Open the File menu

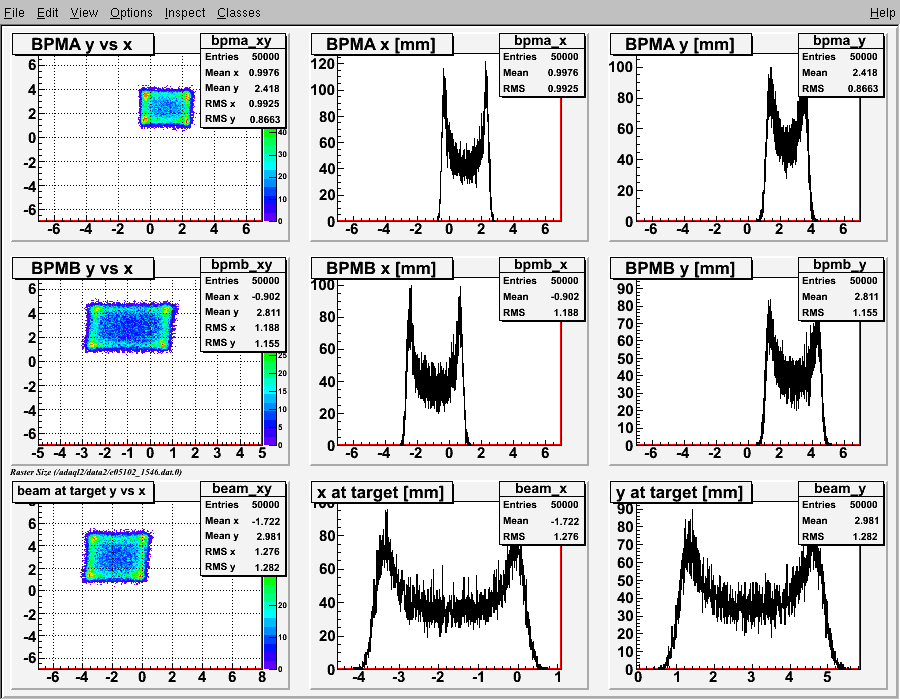click(x=14, y=13)
